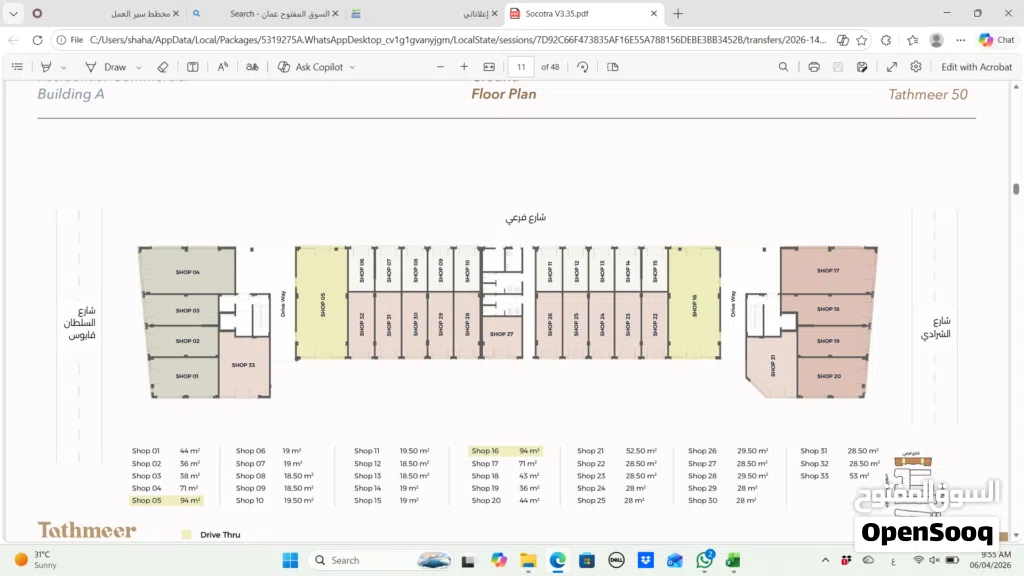Click the PDF vertical scrollbar thumb

(x=1016, y=189)
